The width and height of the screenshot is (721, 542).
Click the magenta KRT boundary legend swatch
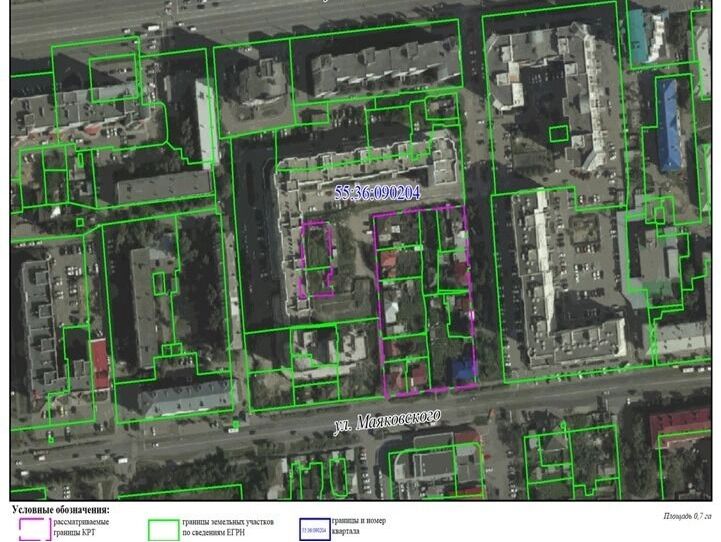pos(33,527)
